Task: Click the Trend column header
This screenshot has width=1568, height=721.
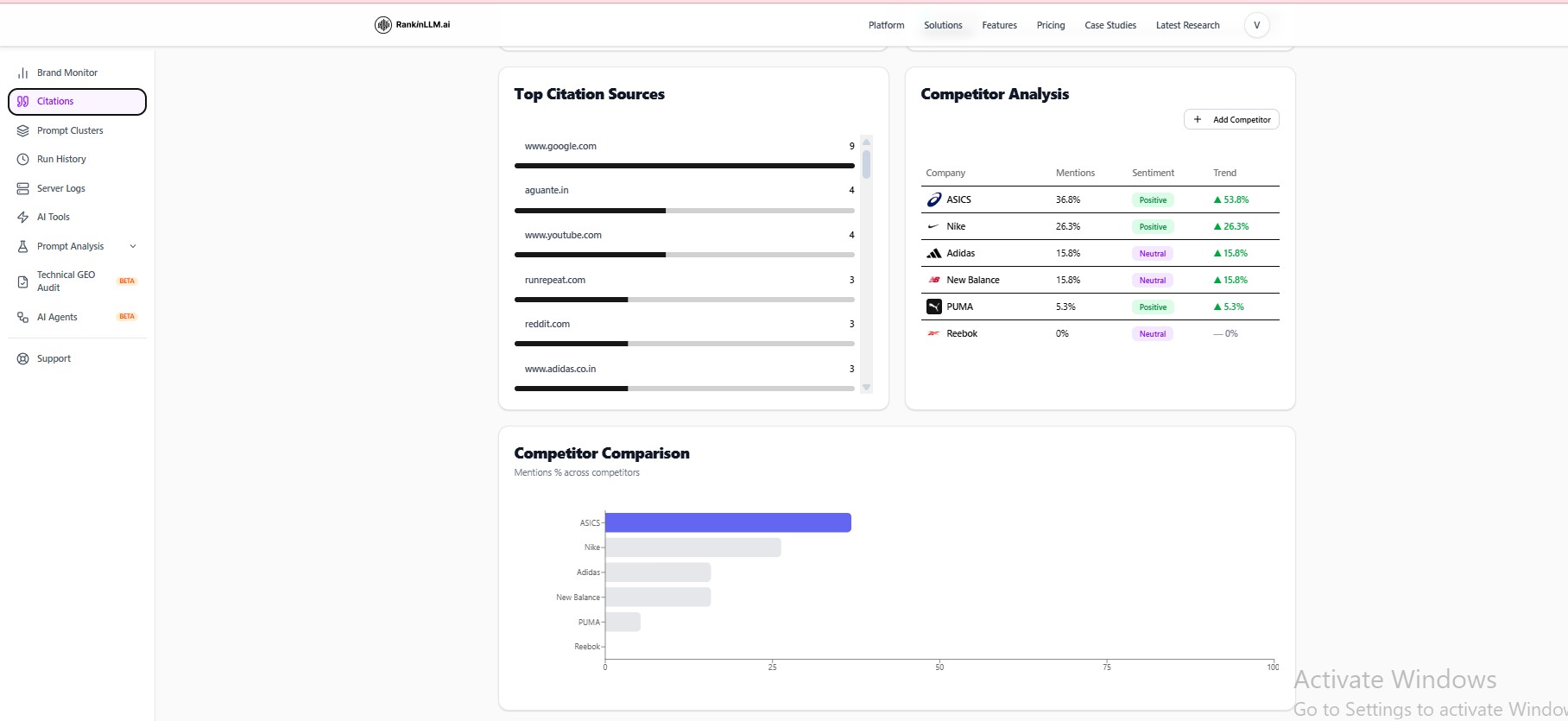Action: pos(1224,174)
